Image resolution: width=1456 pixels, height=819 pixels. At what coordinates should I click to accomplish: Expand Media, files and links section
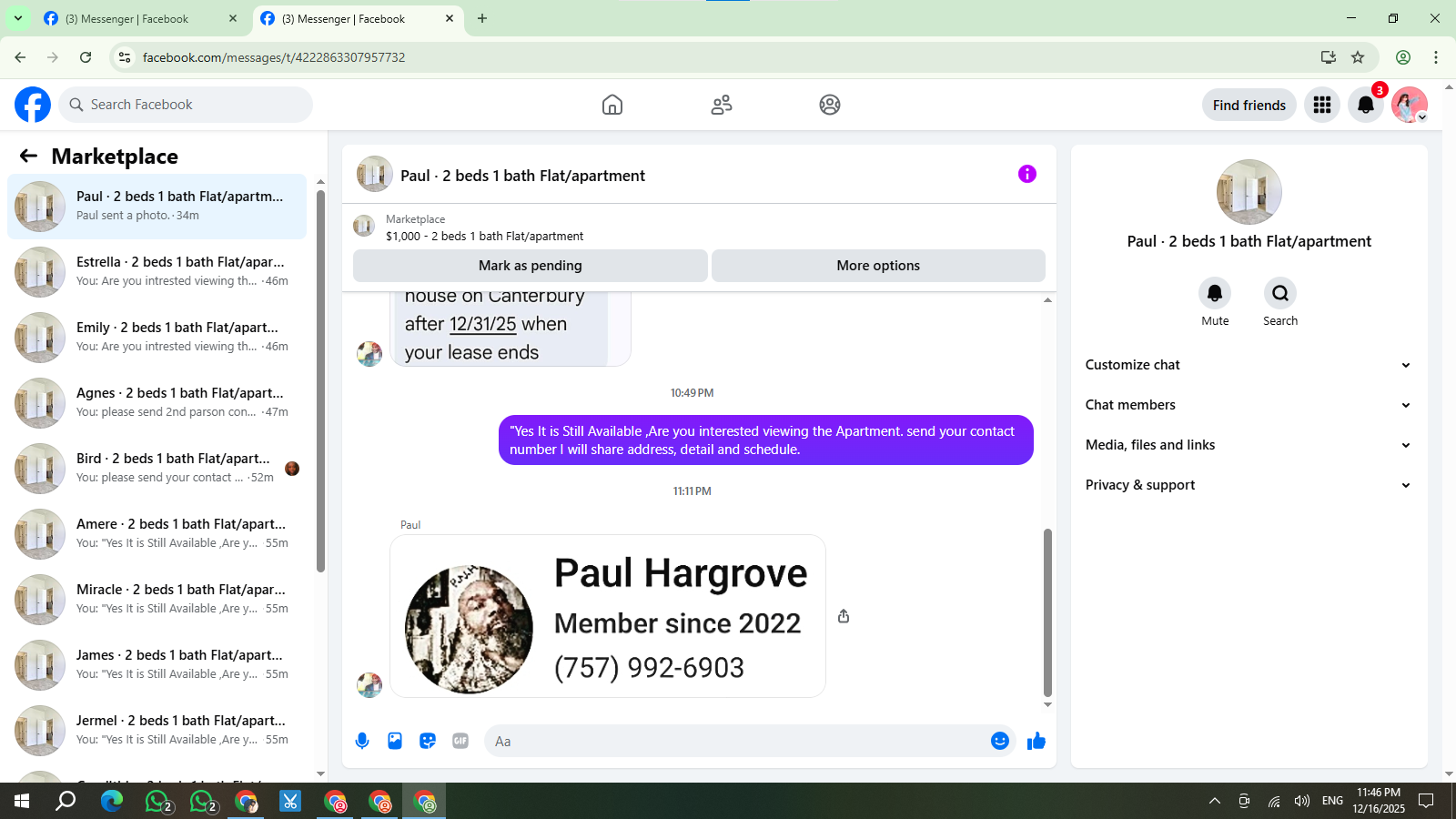[1249, 445]
